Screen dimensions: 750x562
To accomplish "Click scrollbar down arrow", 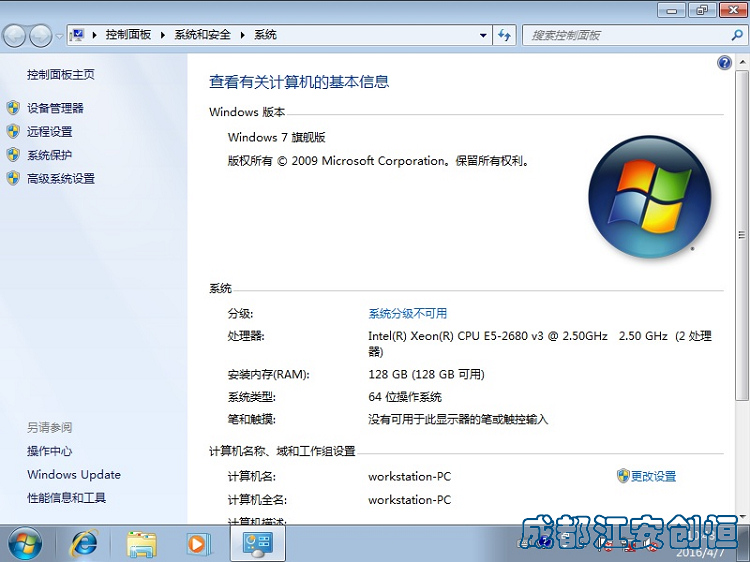I will point(742,517).
